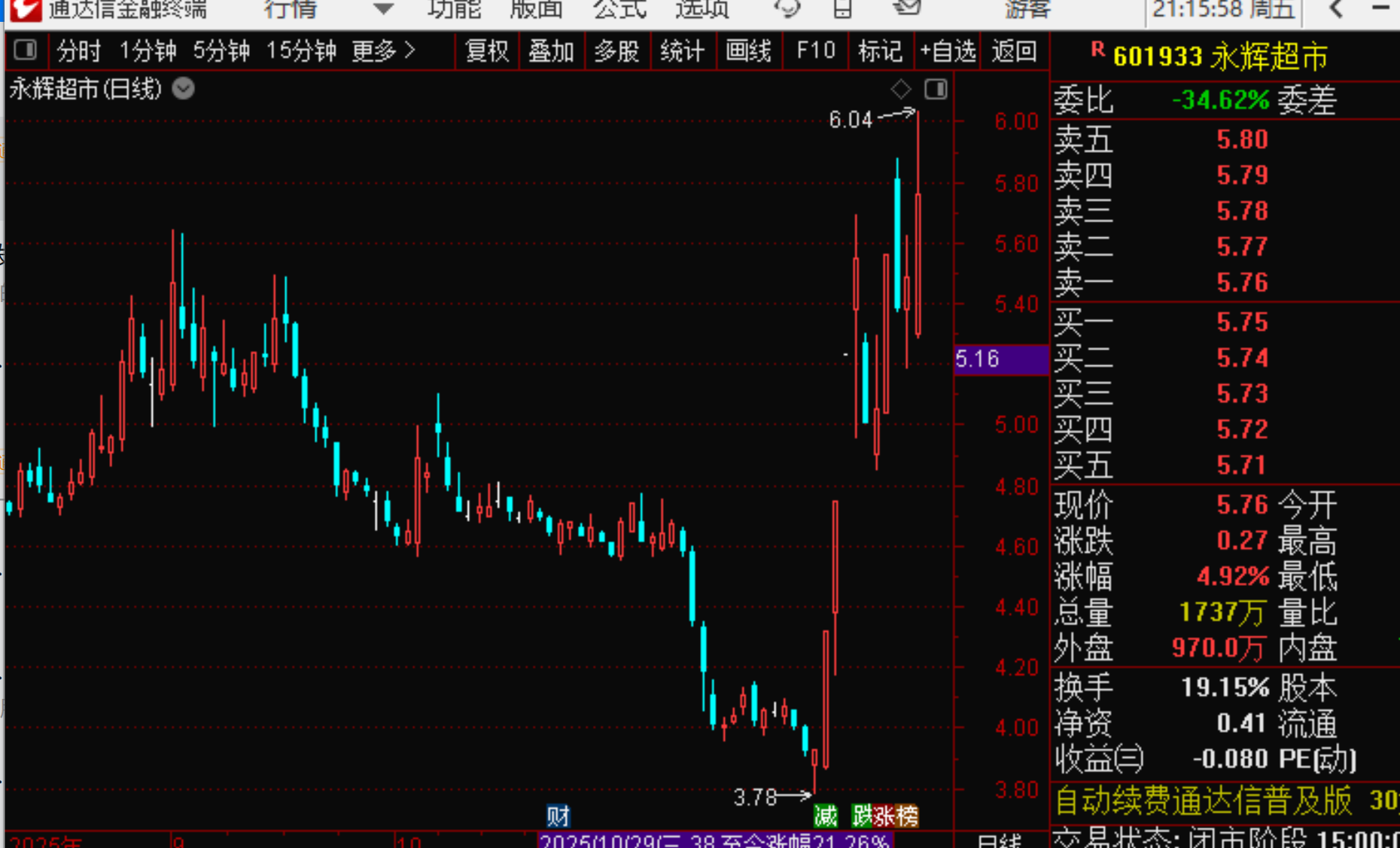The height and width of the screenshot is (848, 1400).
Task: Click the 自动续费通达信普及版 promo link
Action: [1204, 801]
